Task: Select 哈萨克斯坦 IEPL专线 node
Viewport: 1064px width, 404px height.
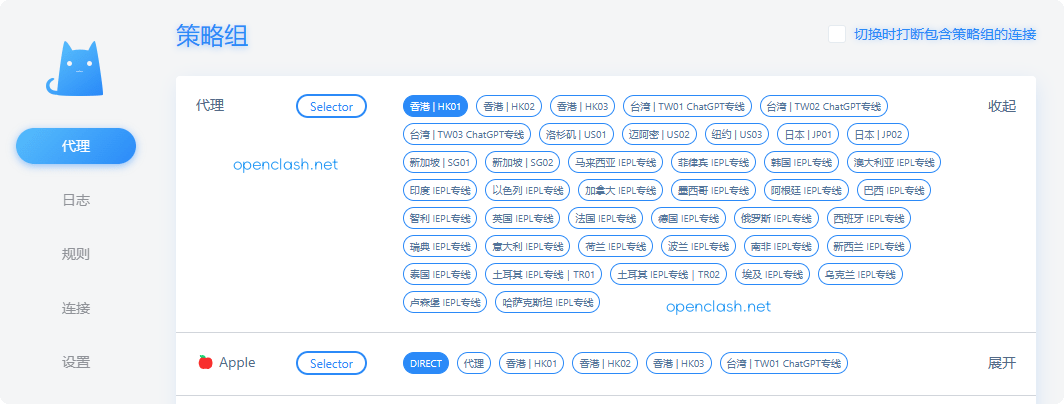Action: [547, 302]
